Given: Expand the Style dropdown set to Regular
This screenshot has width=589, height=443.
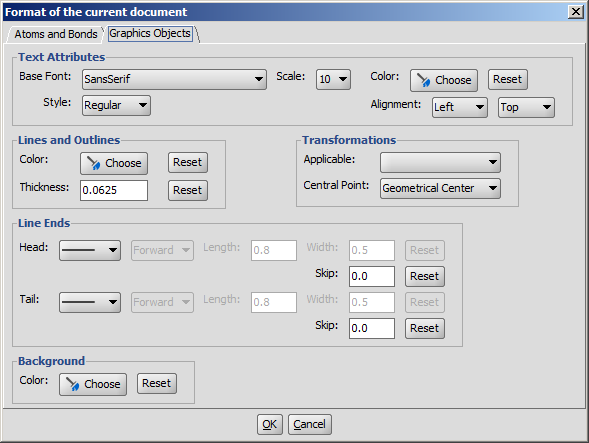Looking at the screenshot, I should (x=116, y=105).
